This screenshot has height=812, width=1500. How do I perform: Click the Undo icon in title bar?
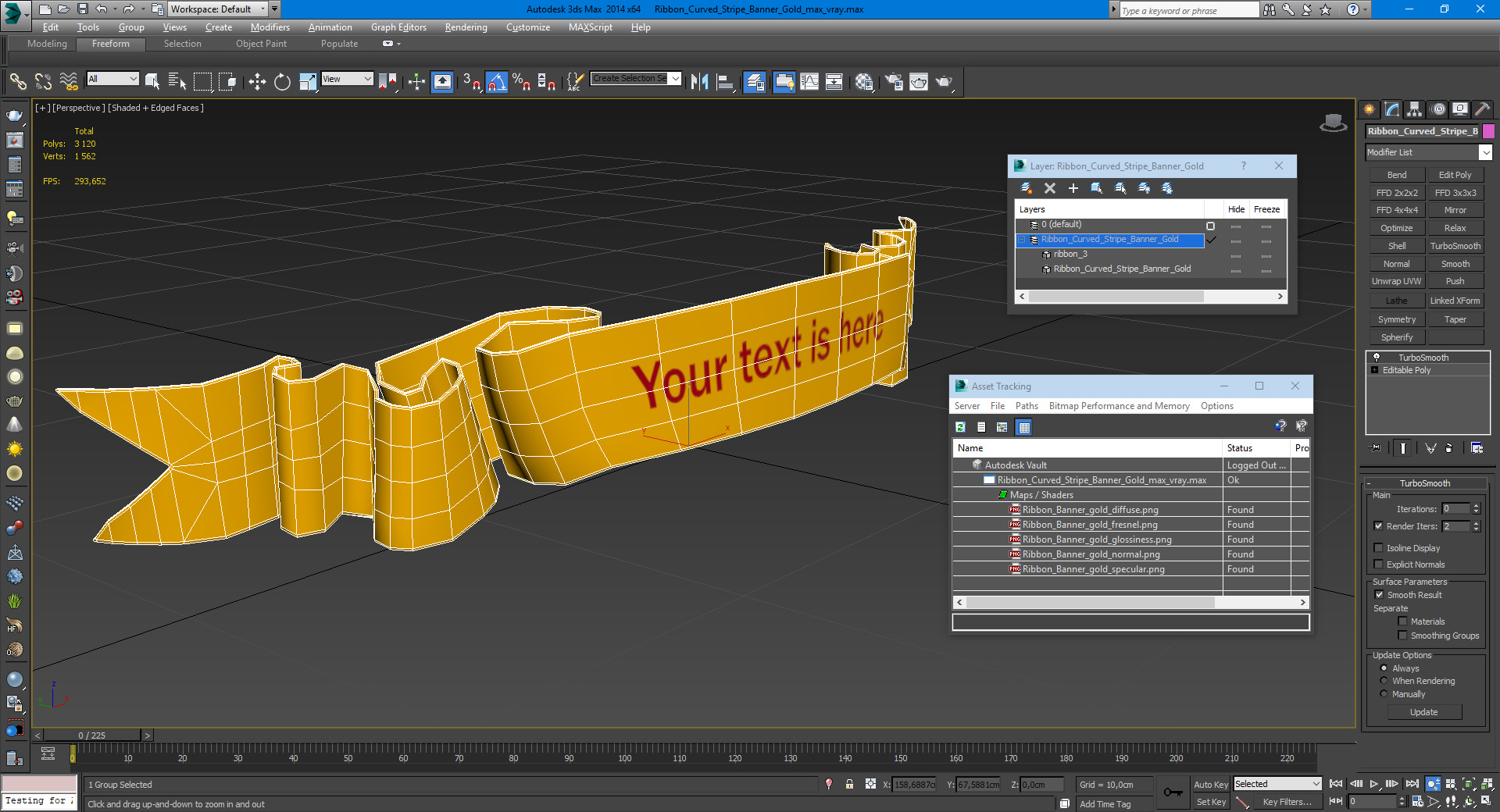[102, 9]
